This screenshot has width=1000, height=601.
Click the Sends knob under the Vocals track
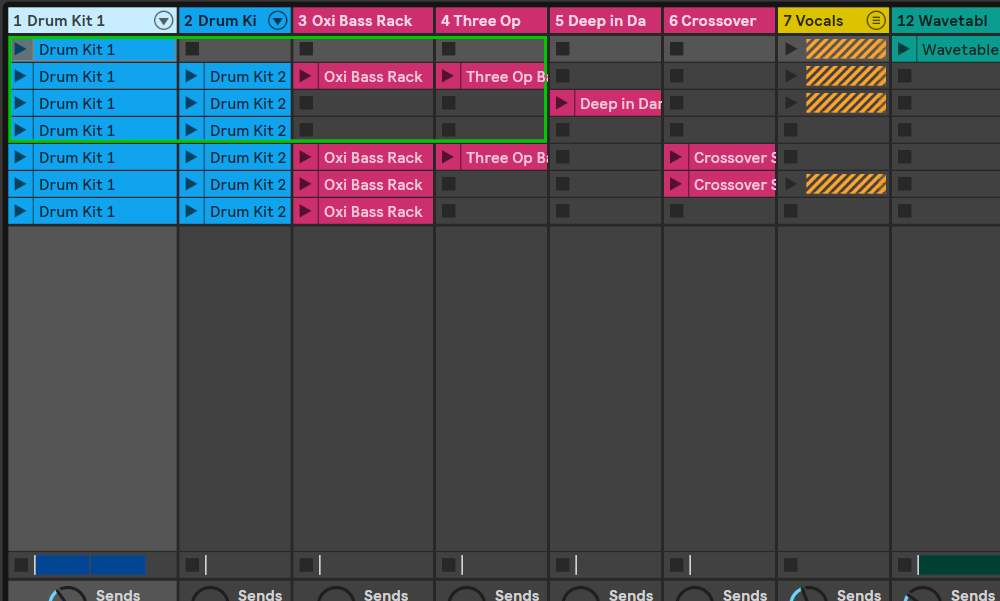[808, 592]
